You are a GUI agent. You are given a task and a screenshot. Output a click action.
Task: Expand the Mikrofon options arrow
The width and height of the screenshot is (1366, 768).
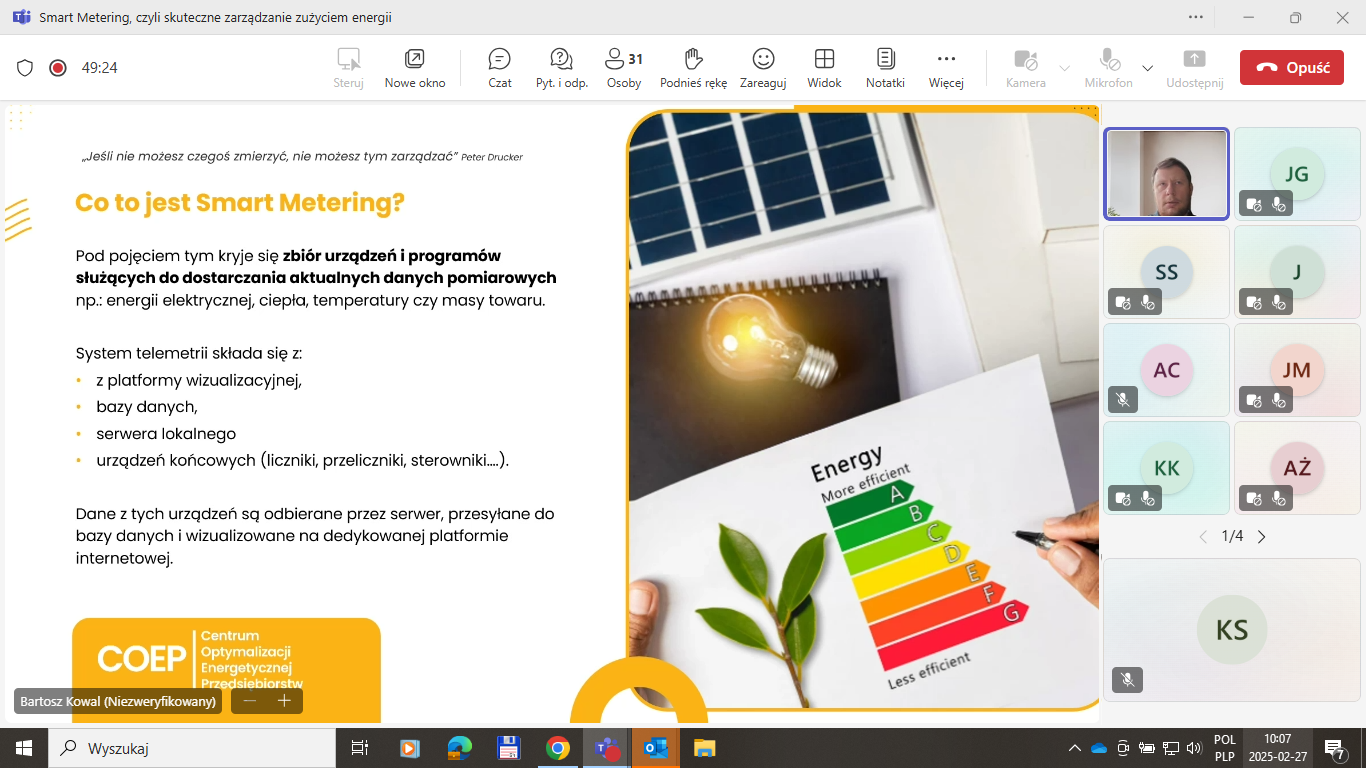(x=1148, y=68)
